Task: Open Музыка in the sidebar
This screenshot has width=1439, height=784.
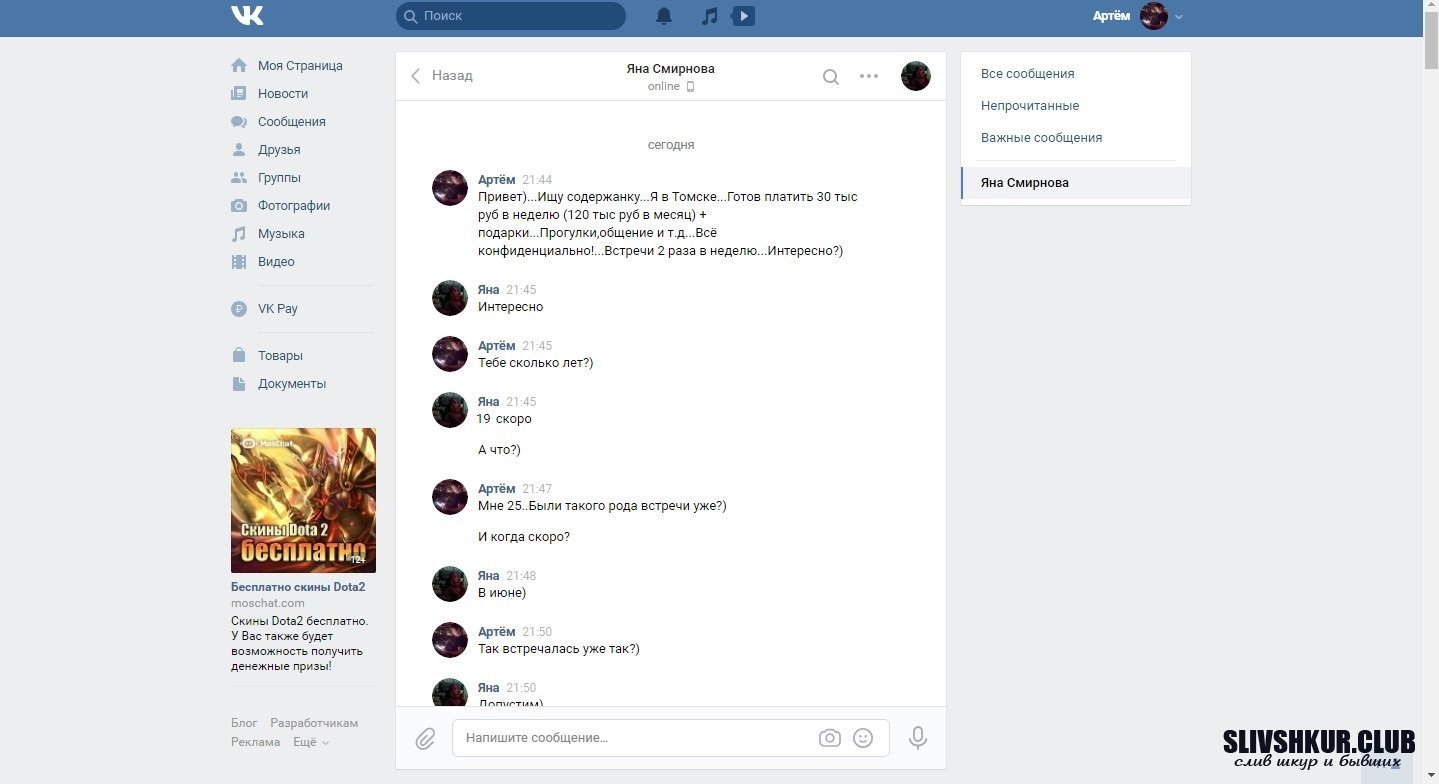Action: coord(281,234)
